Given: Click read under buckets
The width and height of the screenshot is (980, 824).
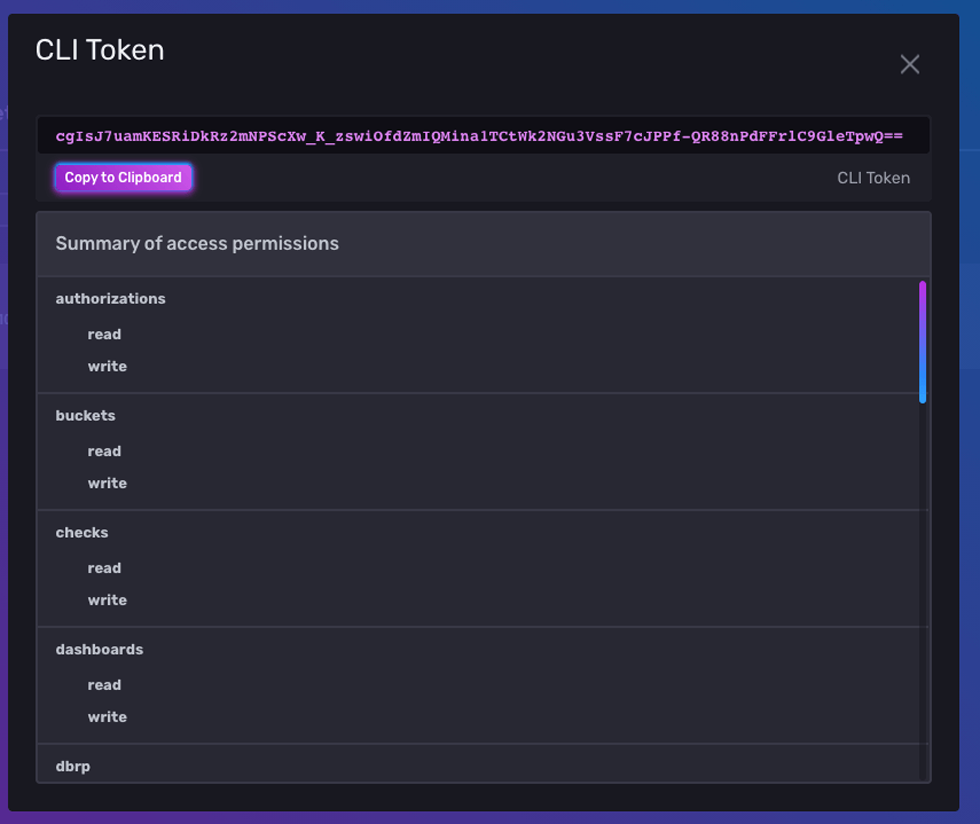Looking at the screenshot, I should click(x=104, y=451).
